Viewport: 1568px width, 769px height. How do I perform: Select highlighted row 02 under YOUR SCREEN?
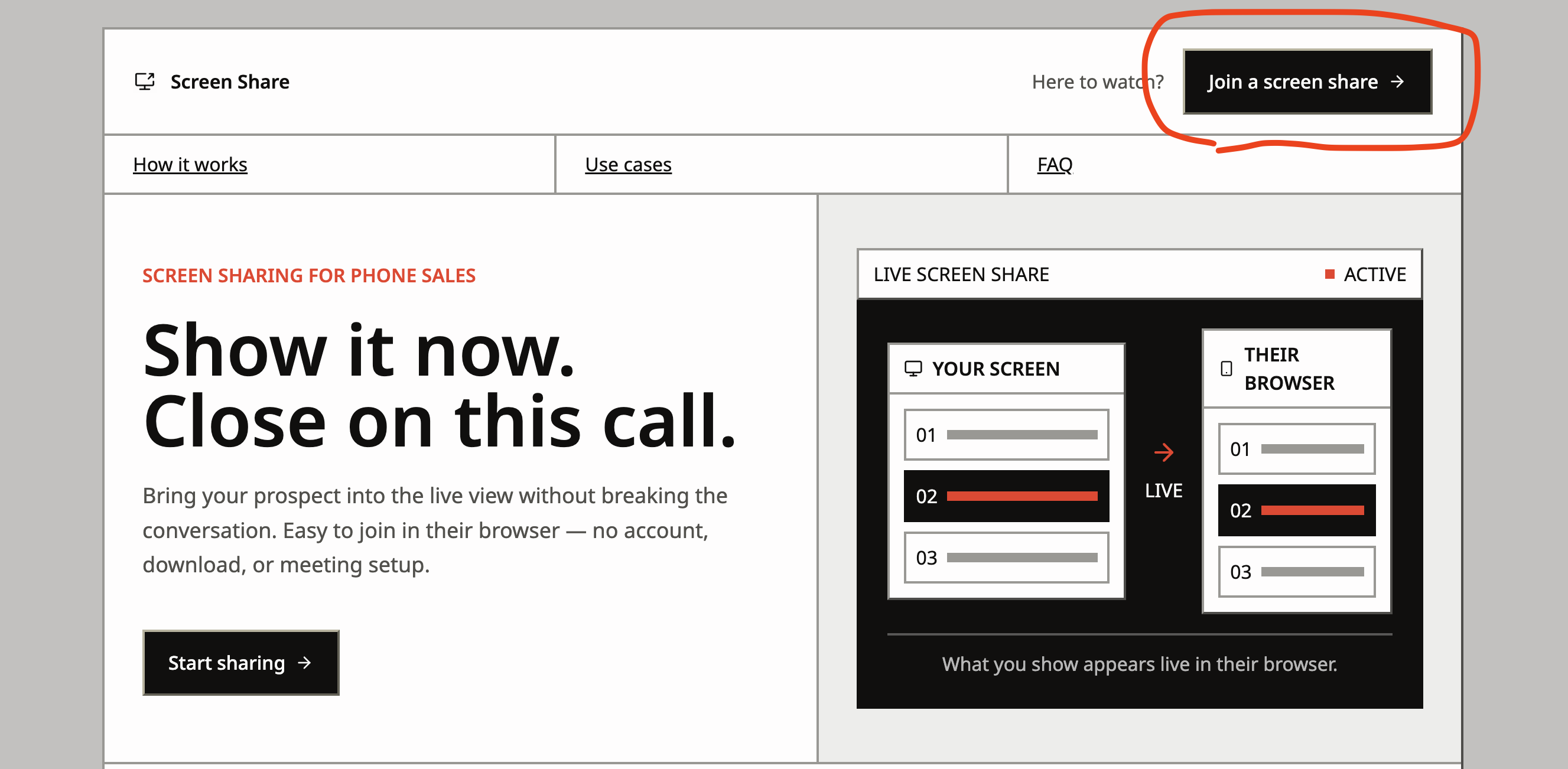(x=1006, y=496)
